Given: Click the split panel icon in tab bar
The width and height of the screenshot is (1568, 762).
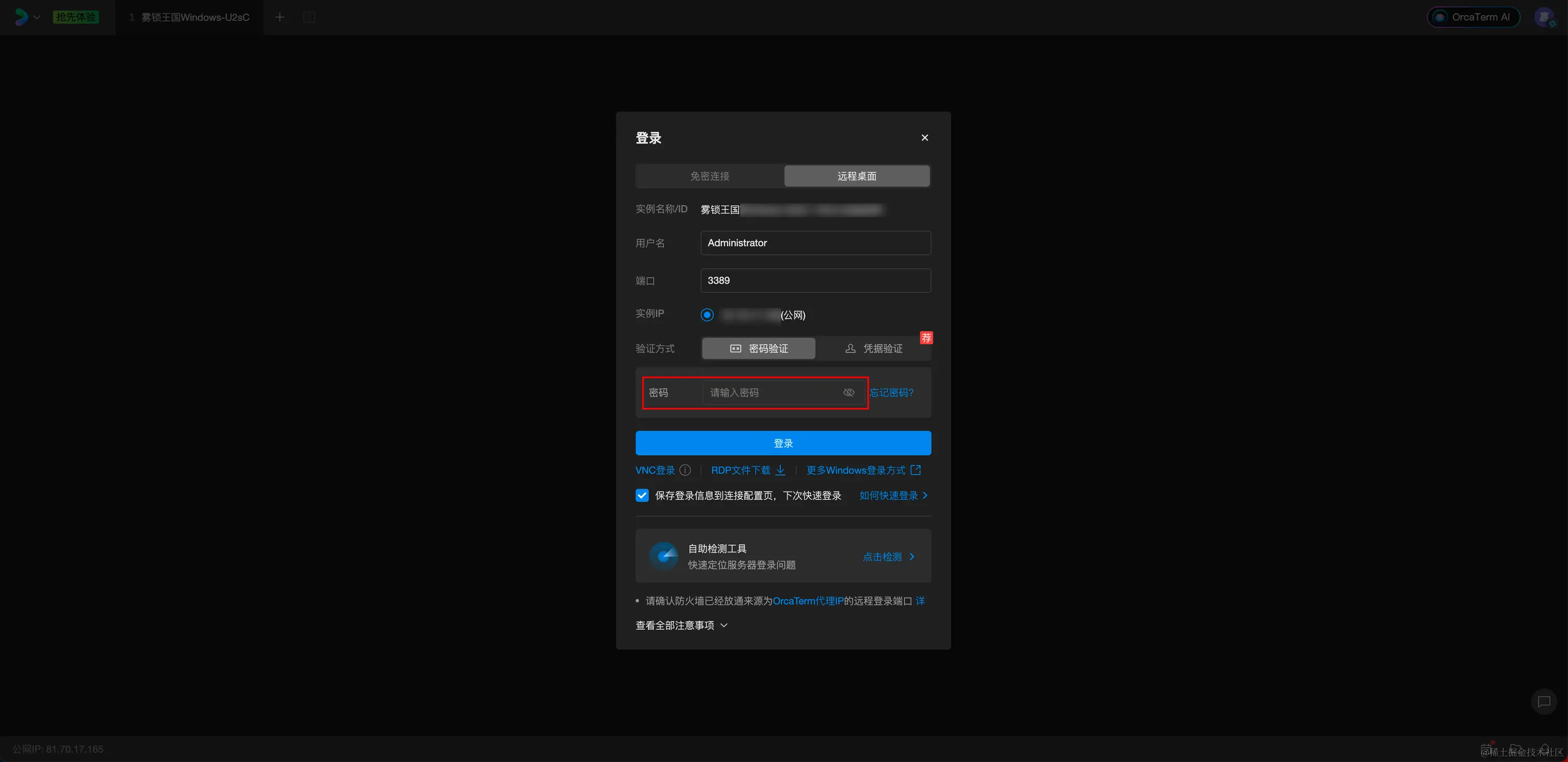Looking at the screenshot, I should coord(309,17).
